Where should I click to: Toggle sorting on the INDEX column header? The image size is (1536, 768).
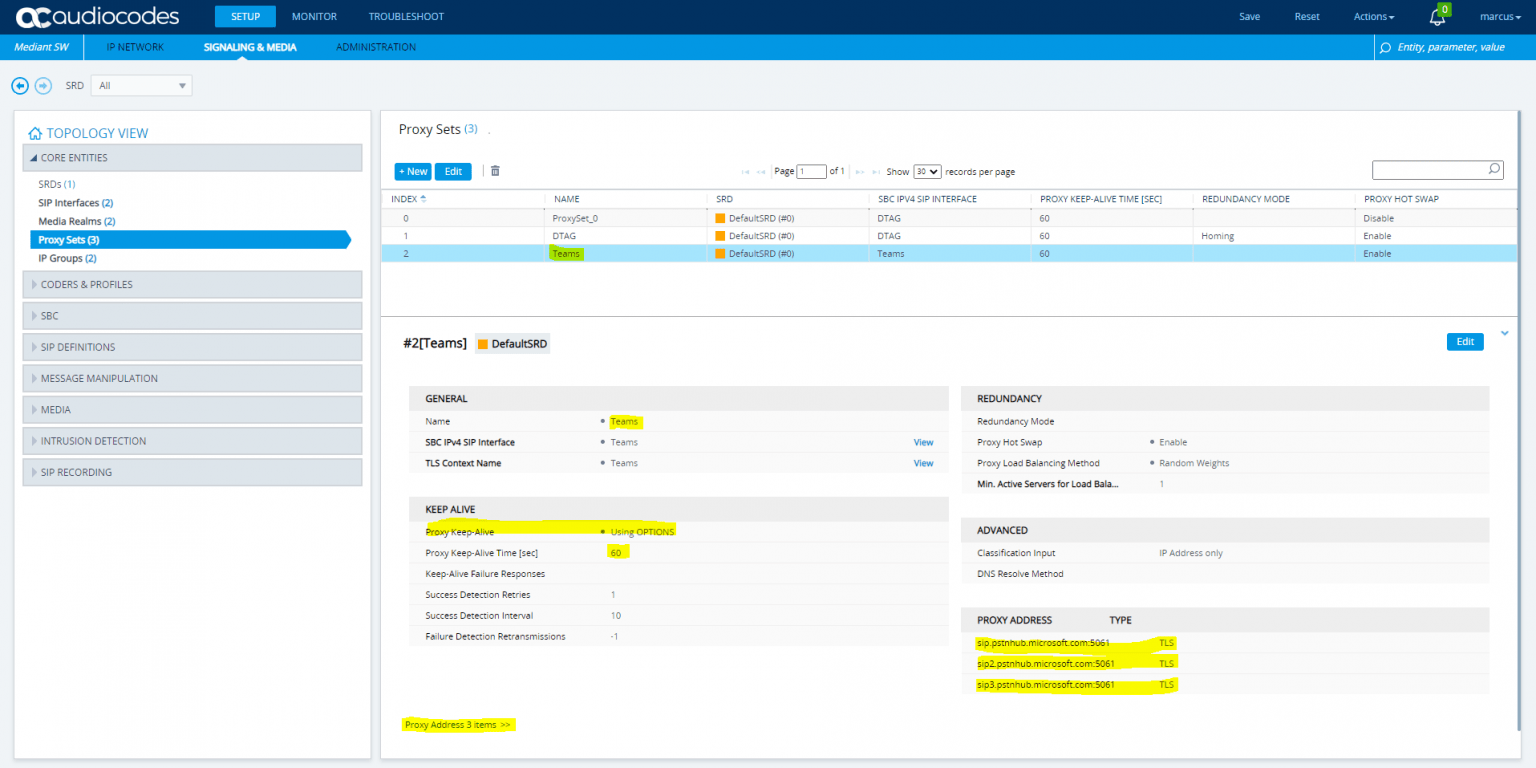click(407, 198)
